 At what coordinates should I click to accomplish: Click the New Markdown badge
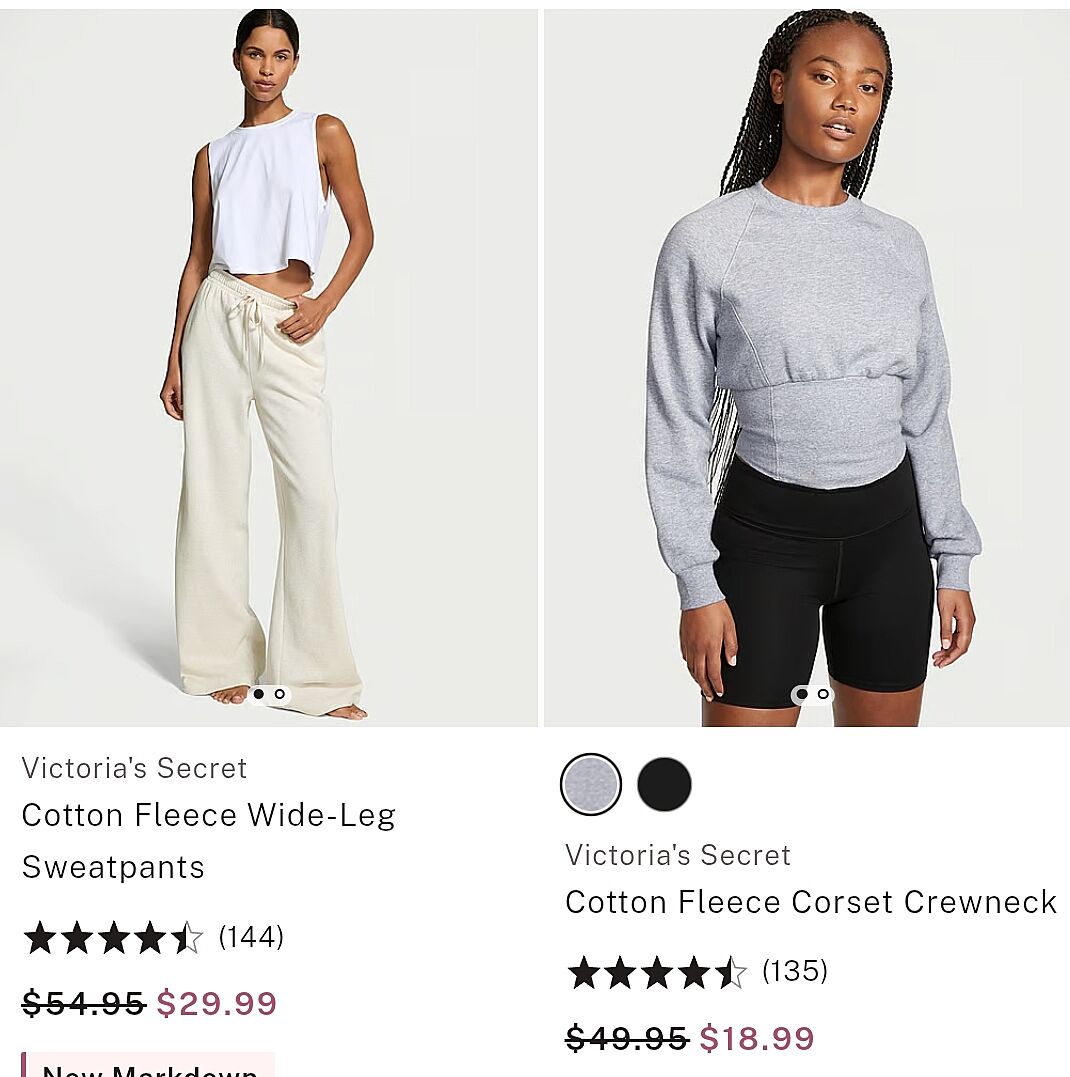(x=148, y=1065)
